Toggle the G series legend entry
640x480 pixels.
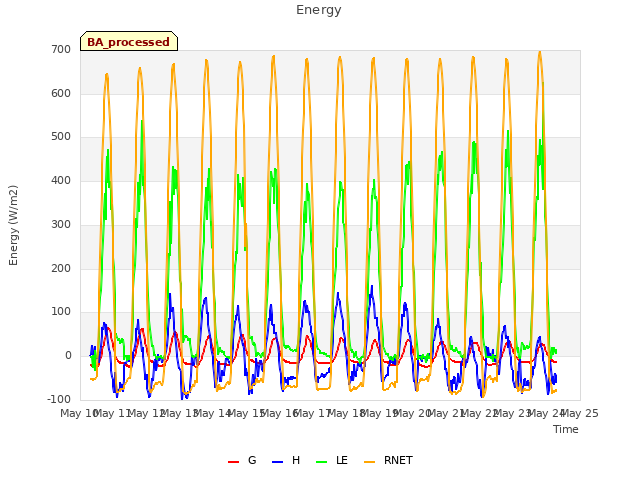point(242,460)
